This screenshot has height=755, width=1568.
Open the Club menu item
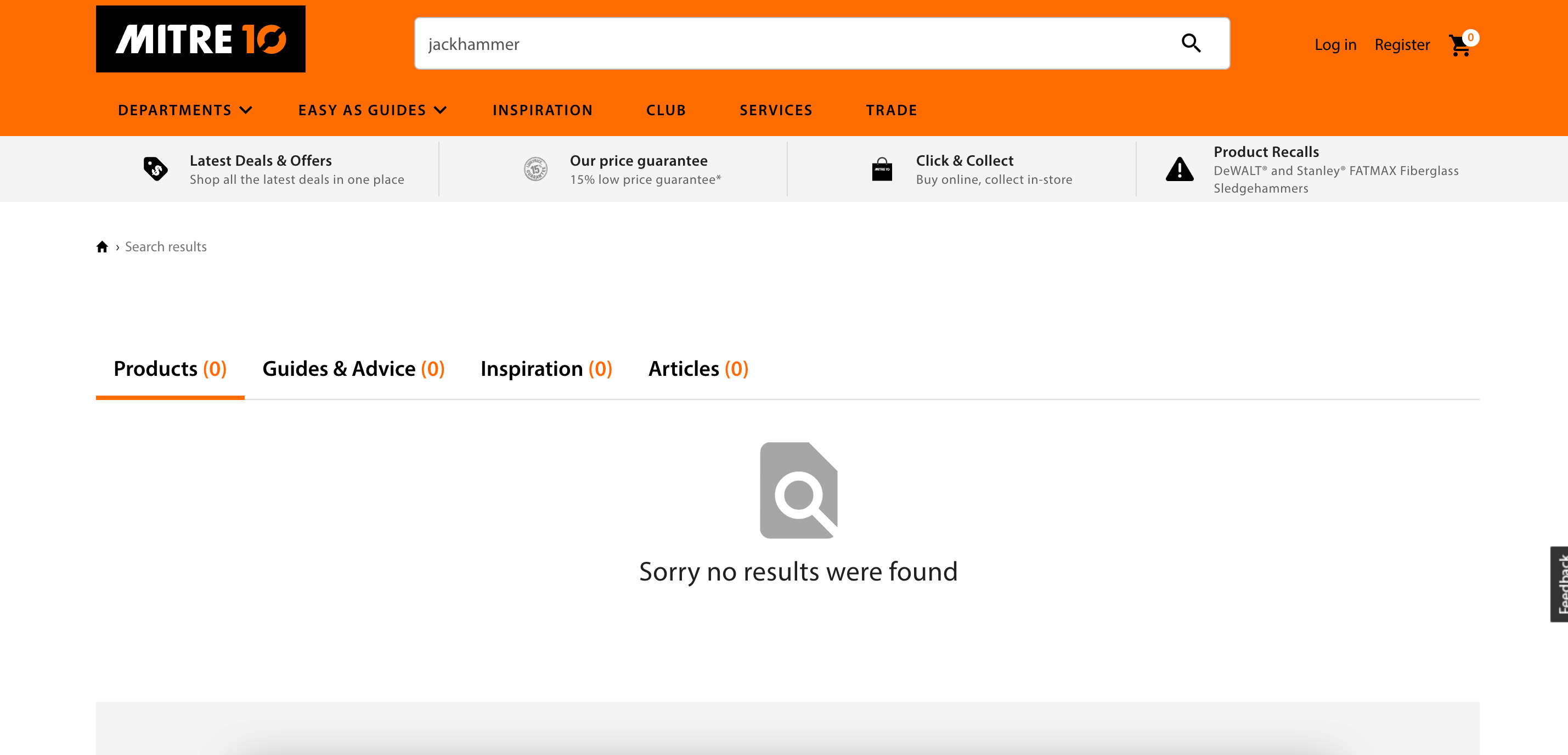(666, 110)
